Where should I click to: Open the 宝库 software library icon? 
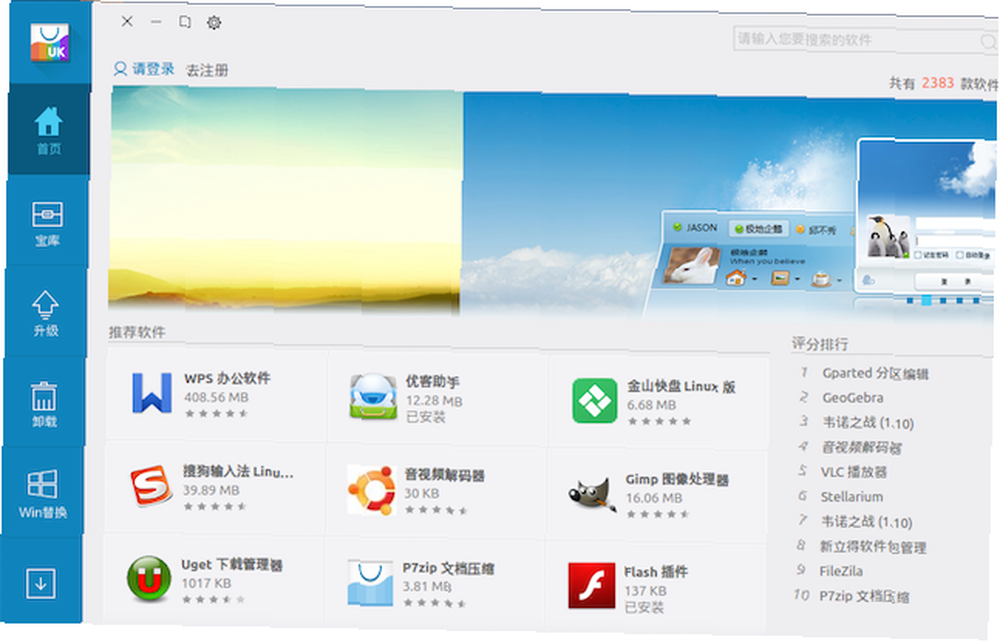coord(47,214)
